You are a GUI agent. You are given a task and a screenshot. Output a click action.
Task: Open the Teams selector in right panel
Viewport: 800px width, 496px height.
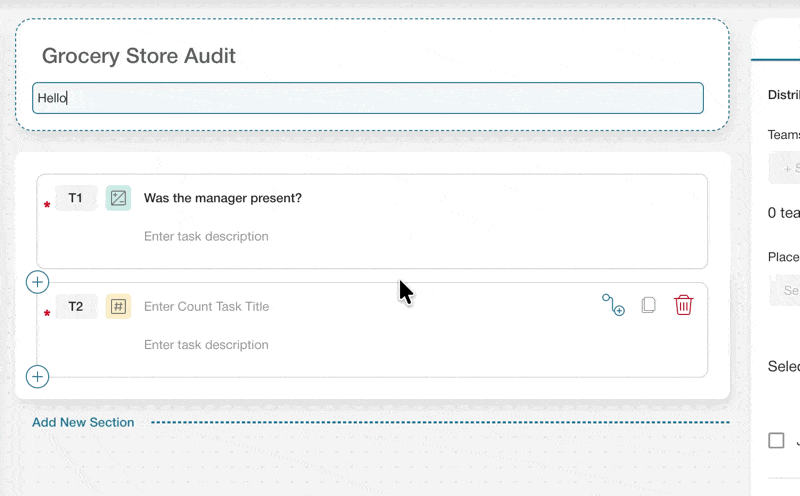coord(785,168)
